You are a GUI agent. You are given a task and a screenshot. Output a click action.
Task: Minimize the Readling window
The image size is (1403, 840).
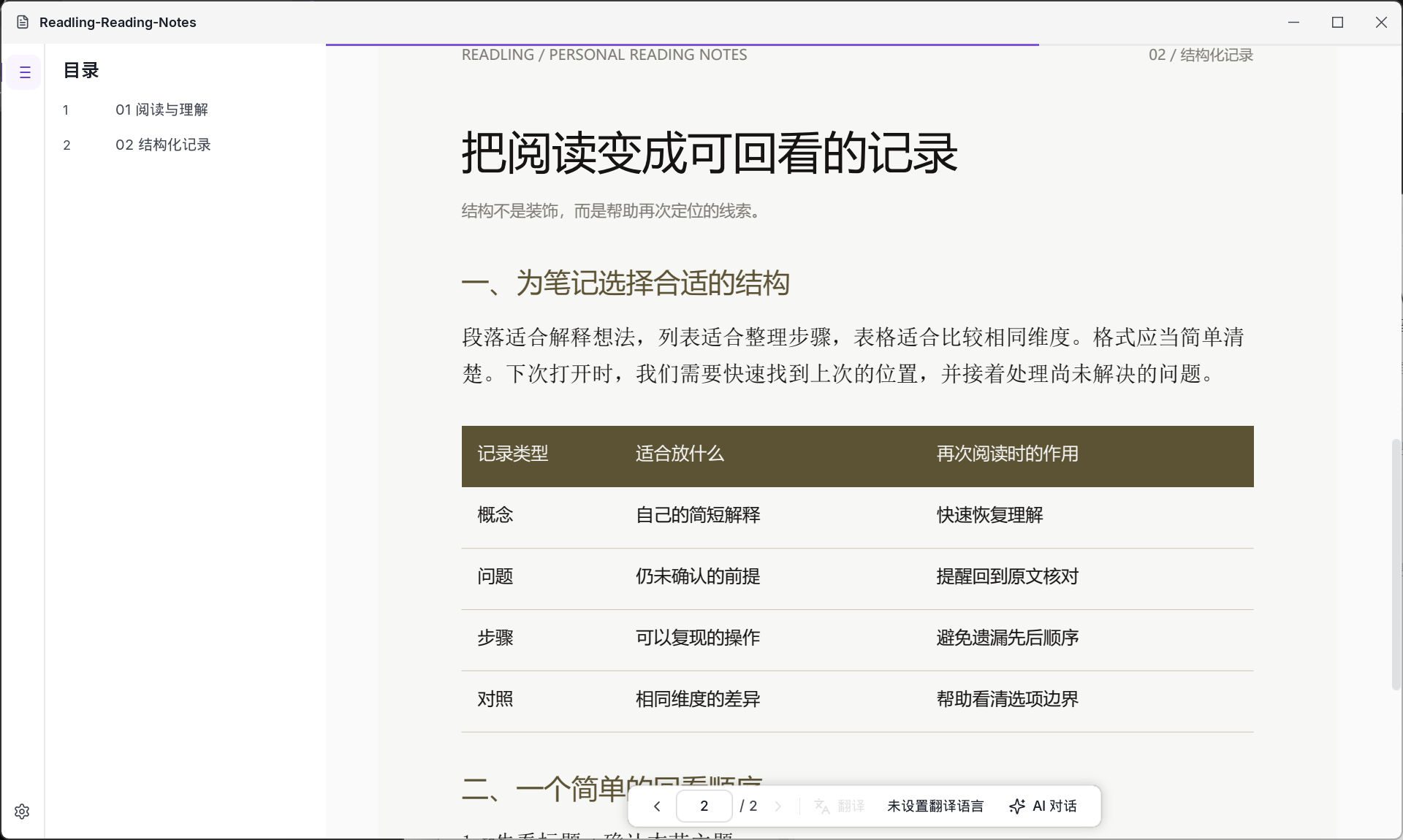1293,22
